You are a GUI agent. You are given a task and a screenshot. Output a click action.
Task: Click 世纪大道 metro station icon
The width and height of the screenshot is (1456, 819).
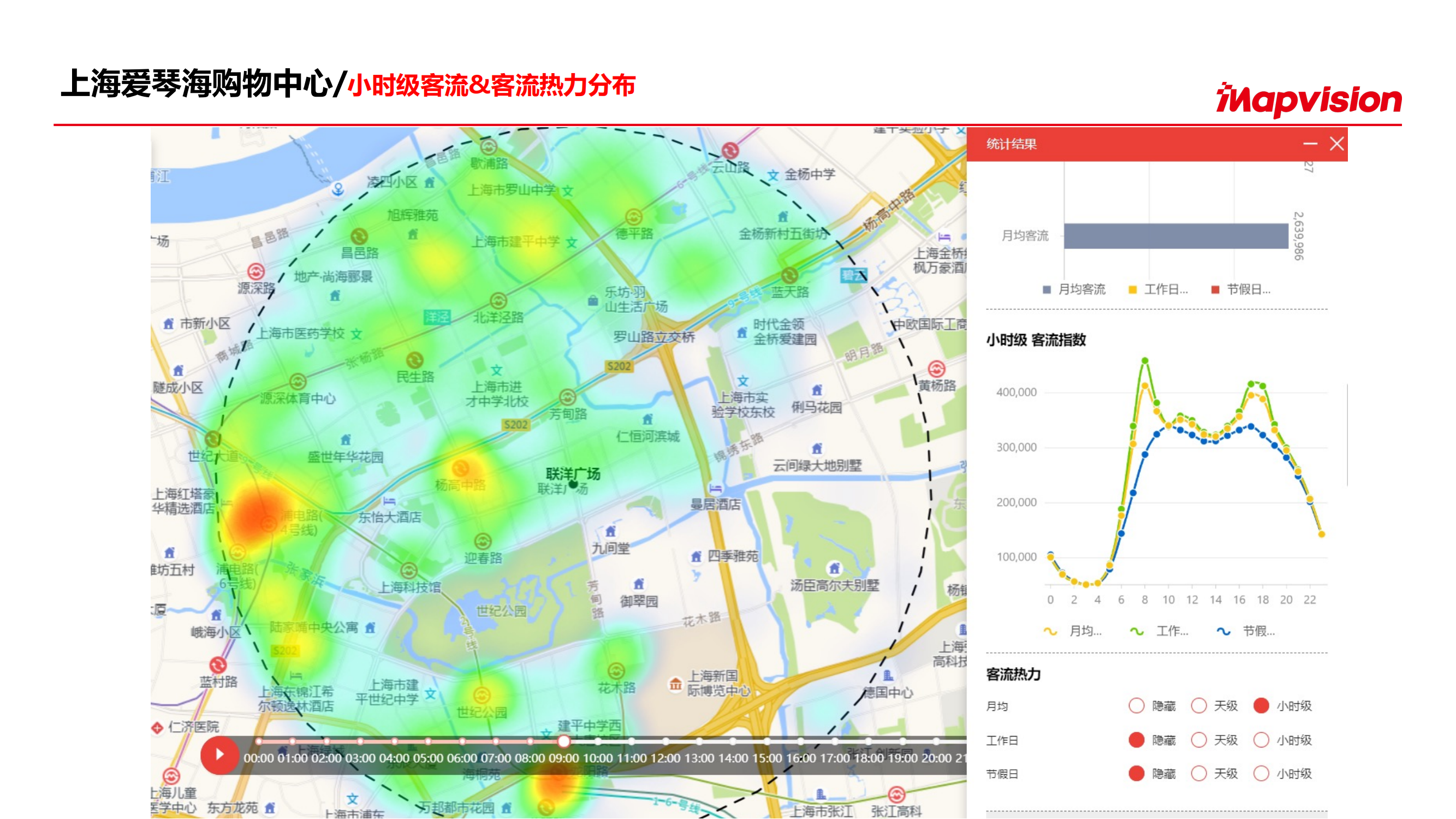[213, 439]
